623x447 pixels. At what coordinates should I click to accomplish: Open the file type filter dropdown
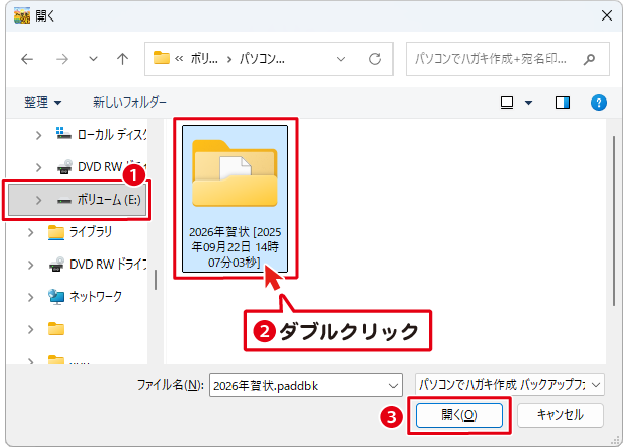tap(510, 384)
